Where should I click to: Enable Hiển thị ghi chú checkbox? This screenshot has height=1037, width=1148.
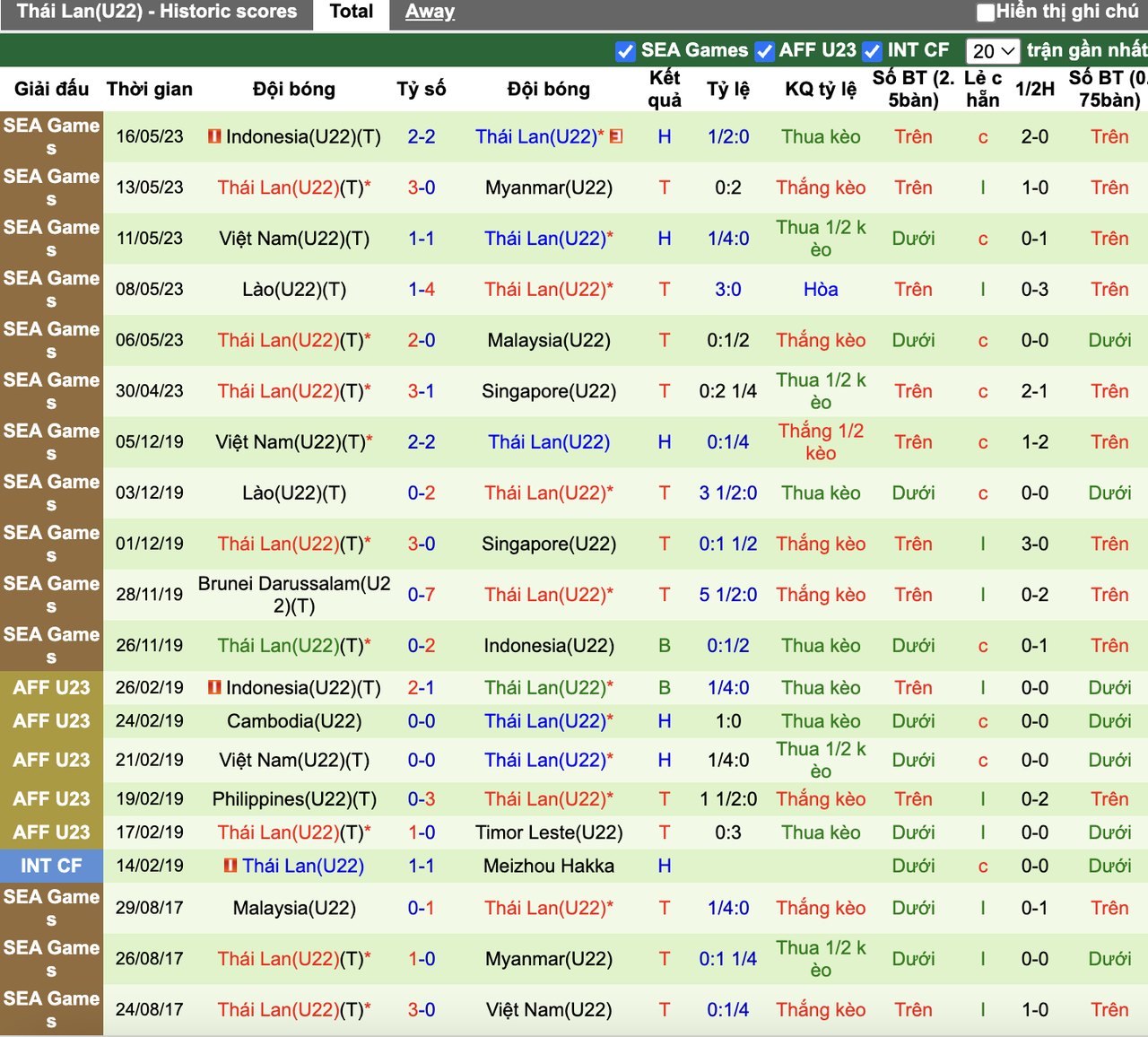point(986,13)
